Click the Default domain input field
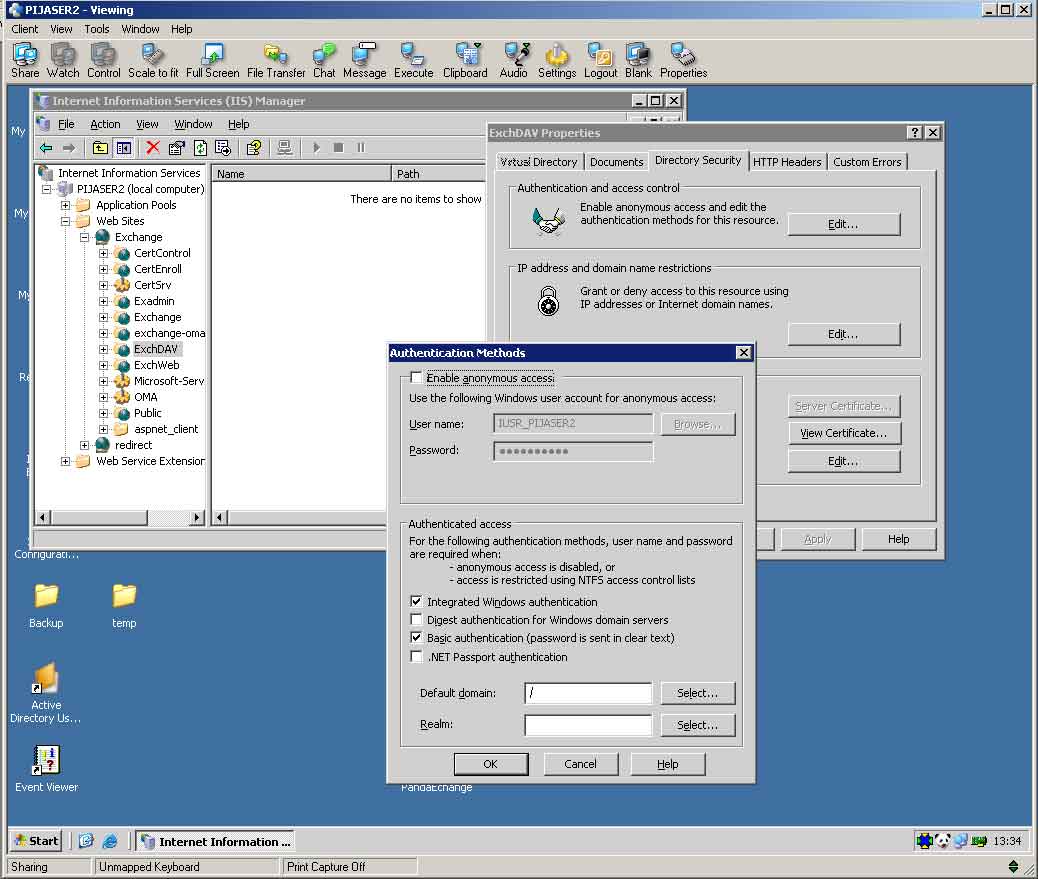Viewport: 1038px width, 879px height. [588, 693]
